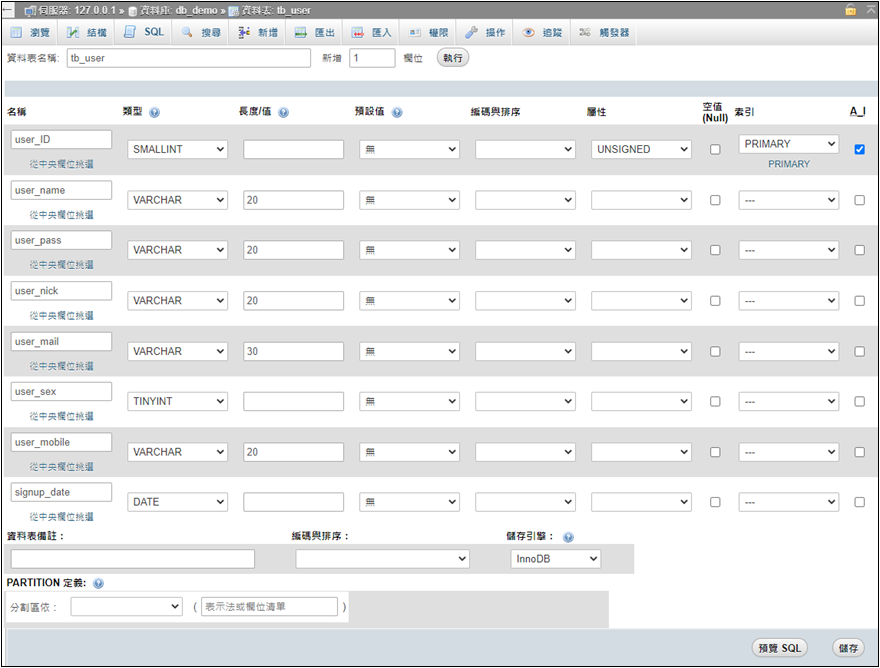
Task: Click the 權限 (Privileges) tab icon
Action: 415,33
